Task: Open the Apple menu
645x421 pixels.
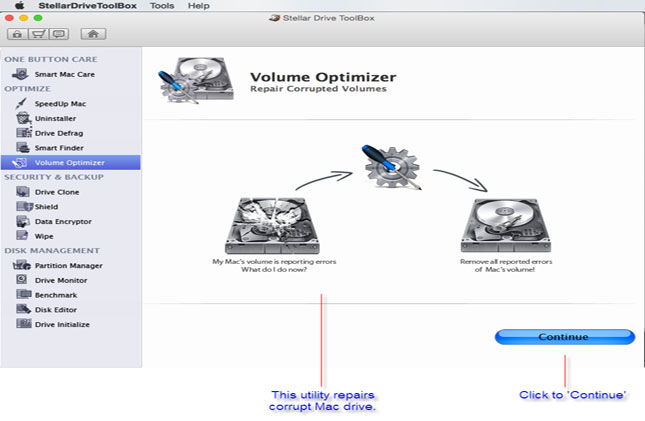Action: coord(19,5)
